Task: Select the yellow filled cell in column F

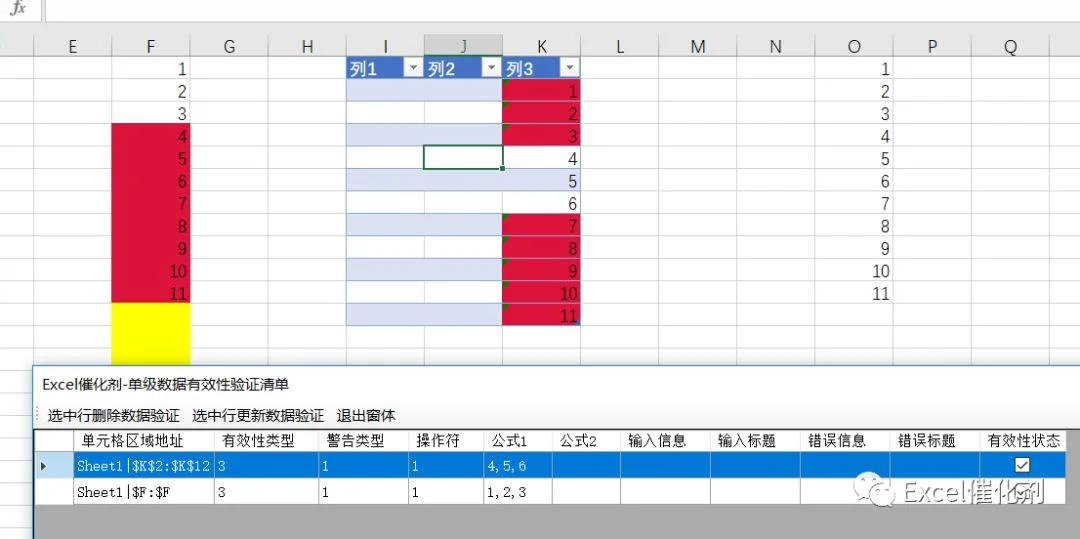Action: pyautogui.click(x=151, y=334)
